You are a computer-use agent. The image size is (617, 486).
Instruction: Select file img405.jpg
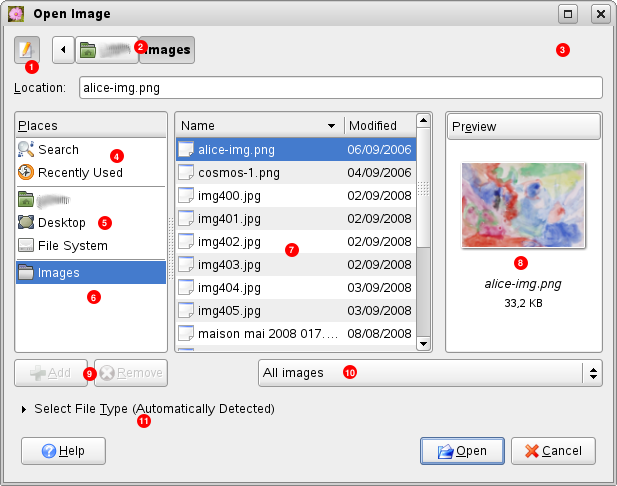[296, 310]
